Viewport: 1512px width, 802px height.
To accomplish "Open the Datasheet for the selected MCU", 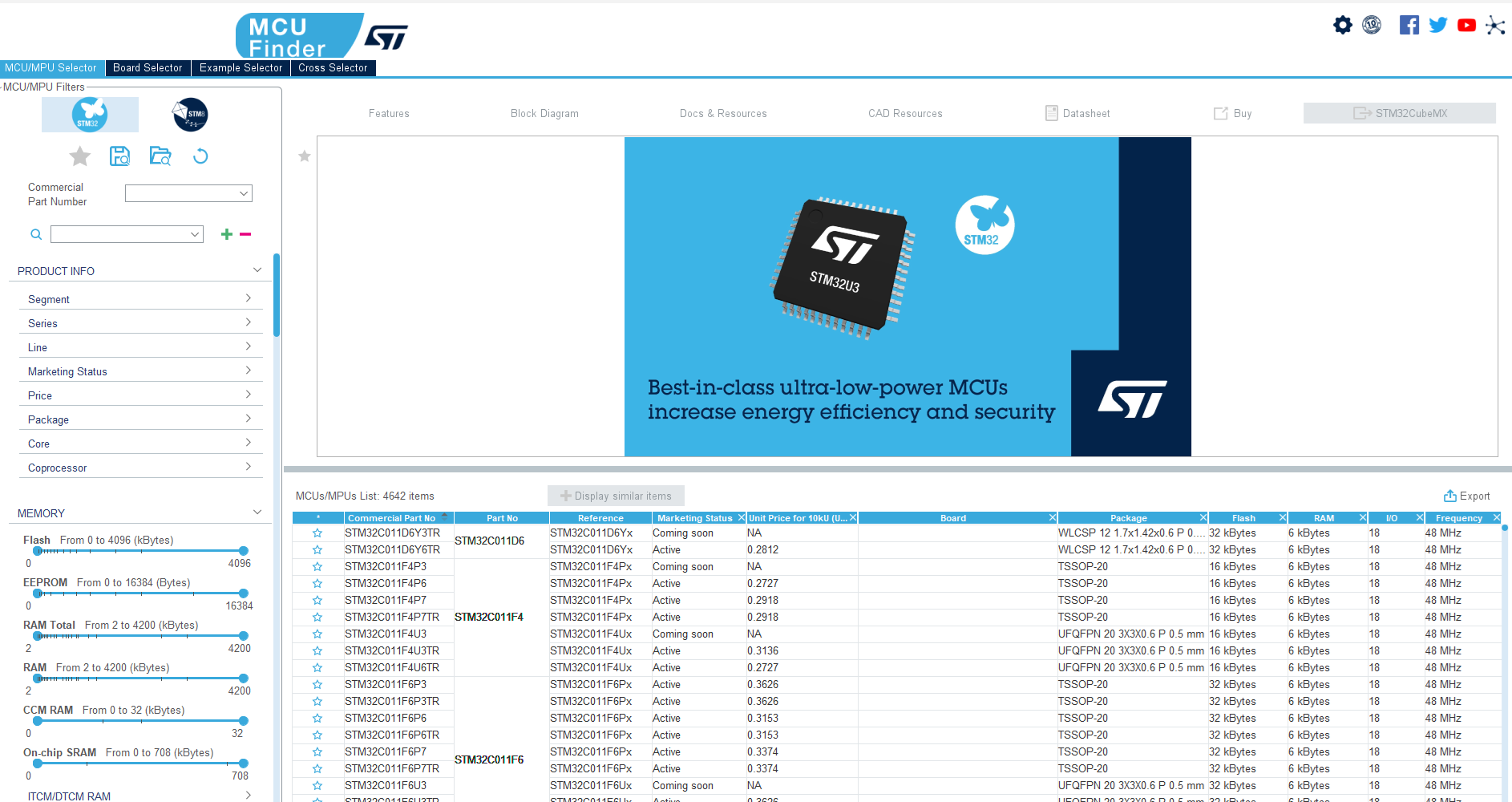I will pos(1077,113).
